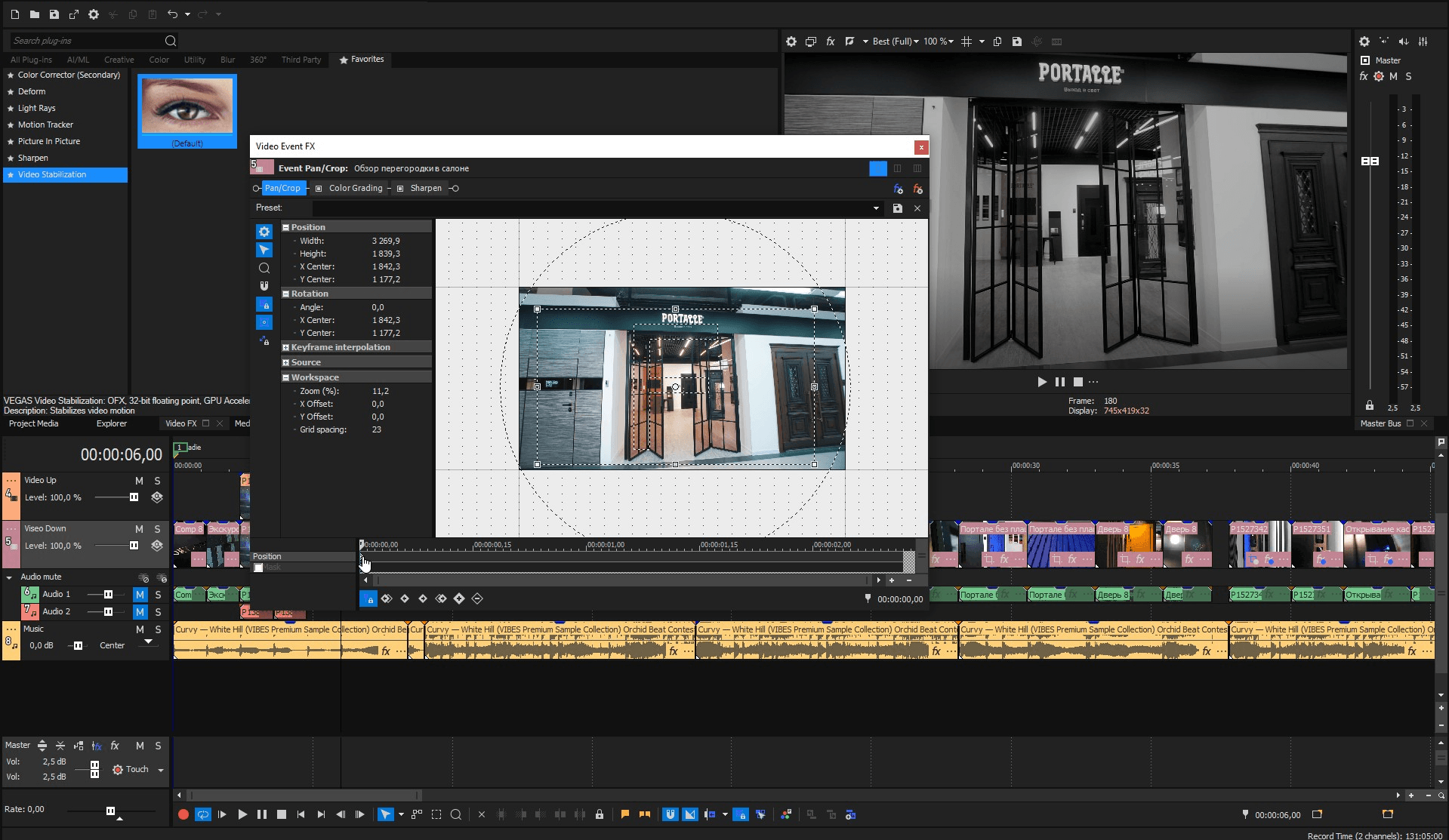This screenshot has width=1449, height=840.
Task: Expand the Keyframe interpolation section
Action: [x=286, y=347]
